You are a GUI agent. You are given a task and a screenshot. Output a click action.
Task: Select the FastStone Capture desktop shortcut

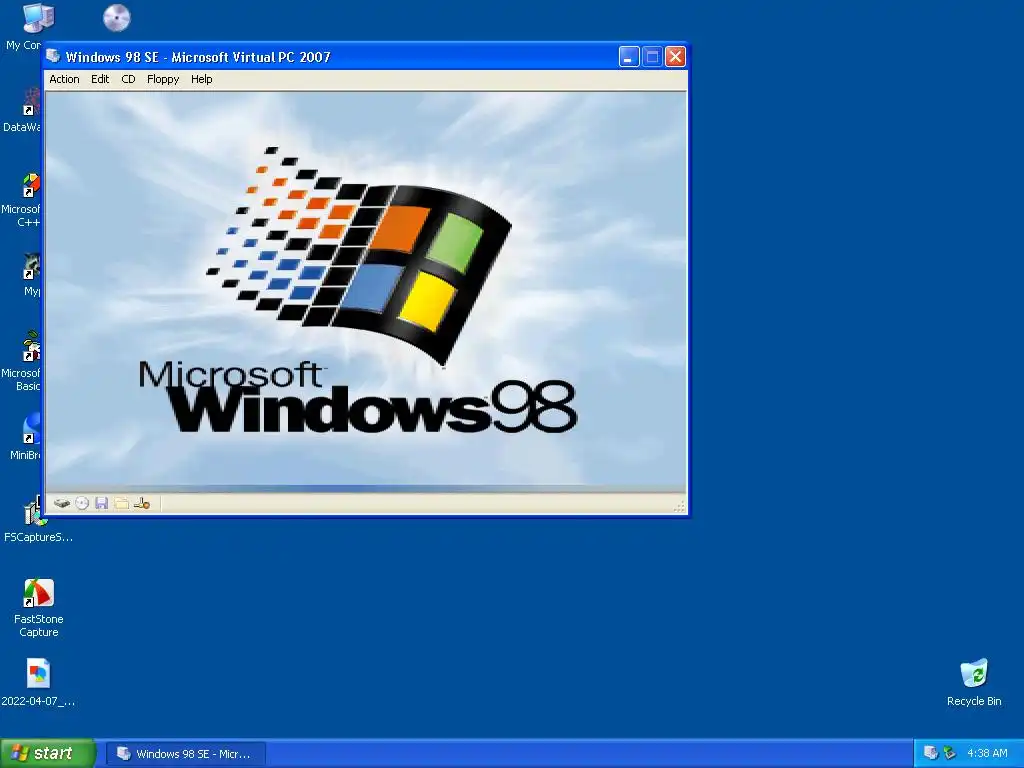[x=39, y=607]
